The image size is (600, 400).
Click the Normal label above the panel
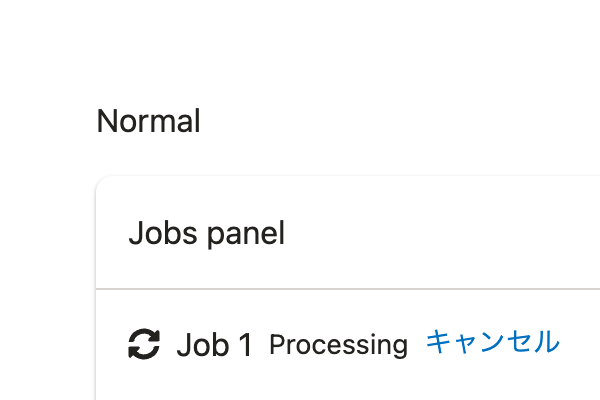148,121
